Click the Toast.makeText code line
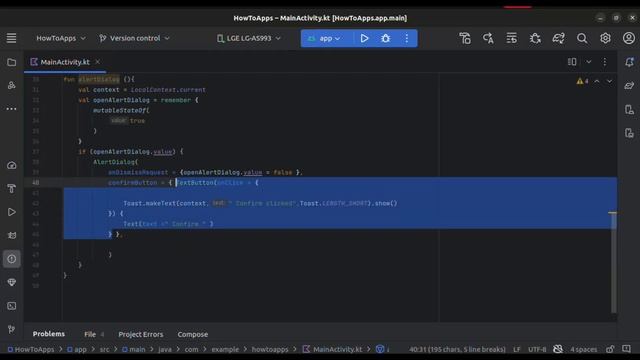This screenshot has height=360, width=640. pyautogui.click(x=260, y=203)
